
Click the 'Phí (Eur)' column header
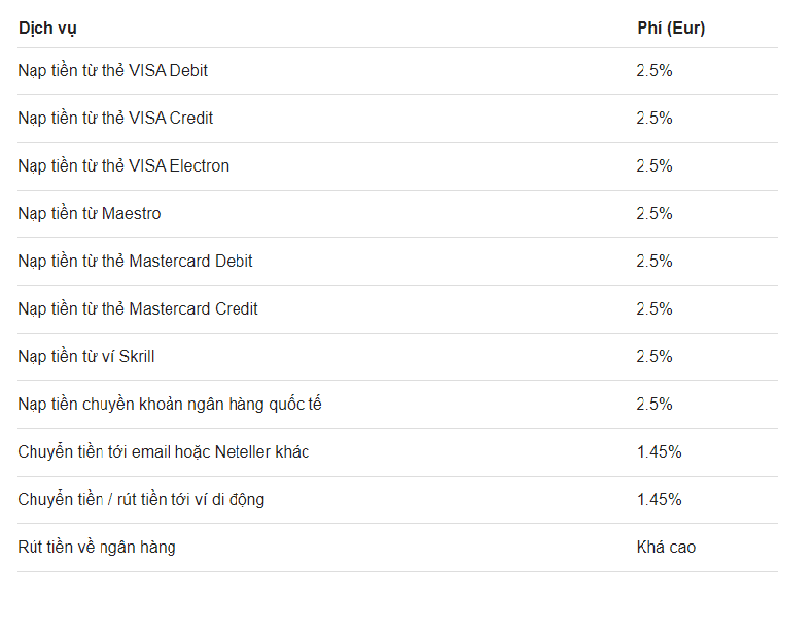(x=671, y=28)
